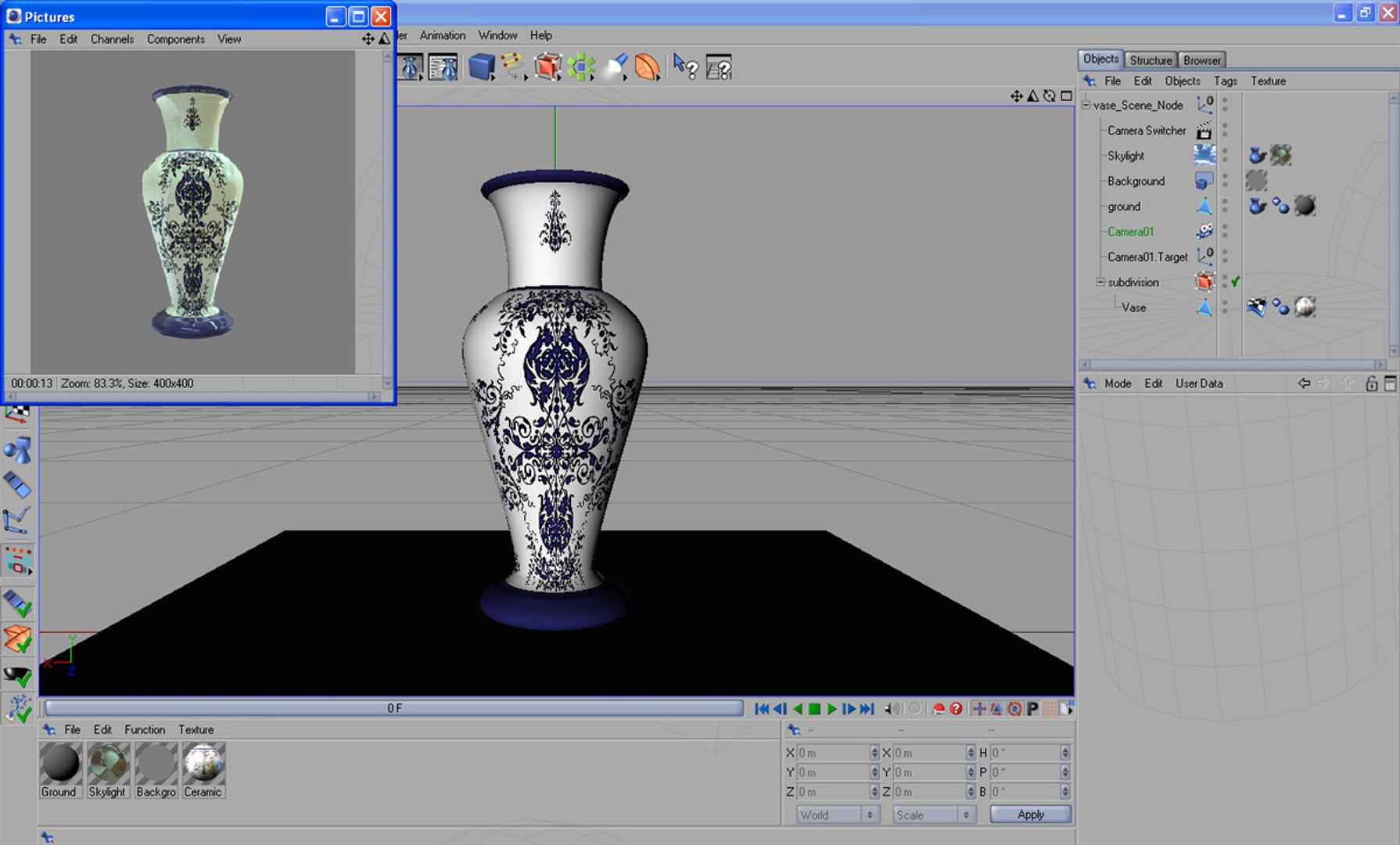Toggle position keyframe recording cross icon
Screen dimensions: 1400x845
978,709
